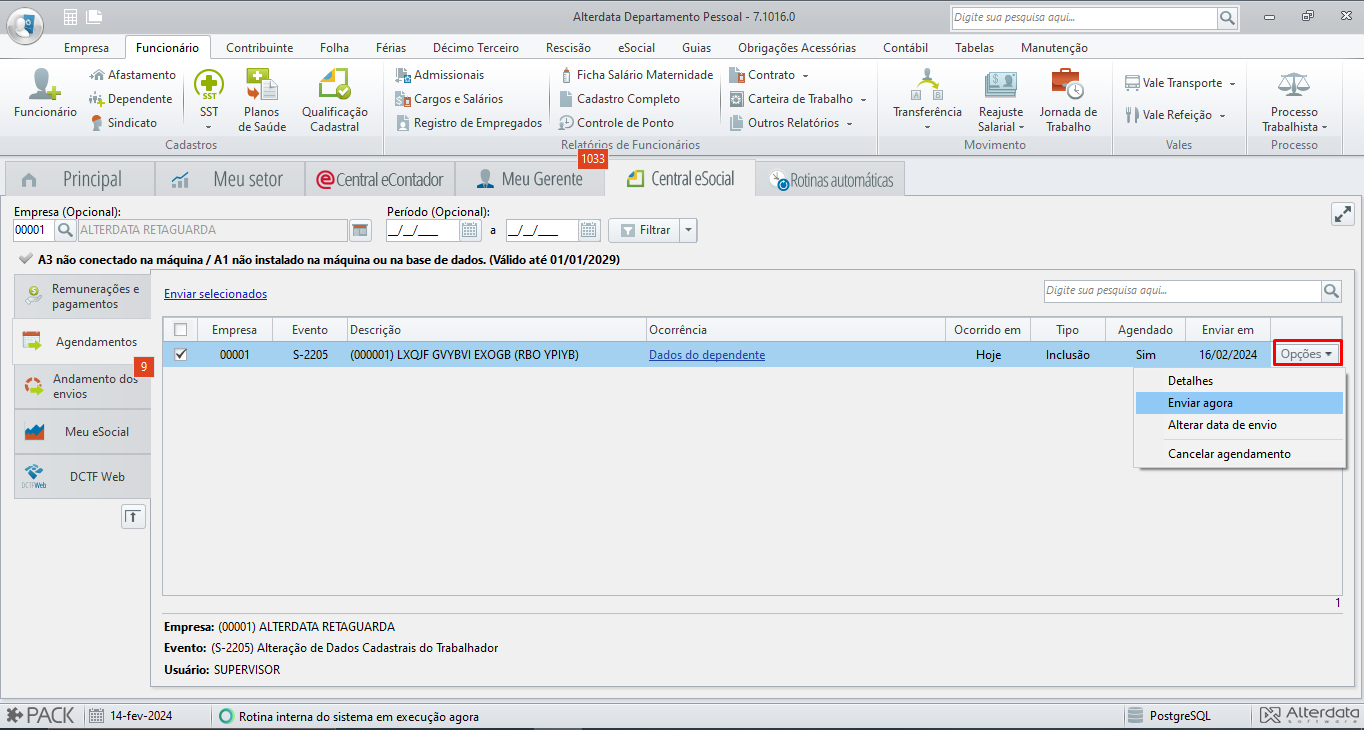Switch to the eSocial ribbon tab
1364x730 pixels.
pos(636,47)
